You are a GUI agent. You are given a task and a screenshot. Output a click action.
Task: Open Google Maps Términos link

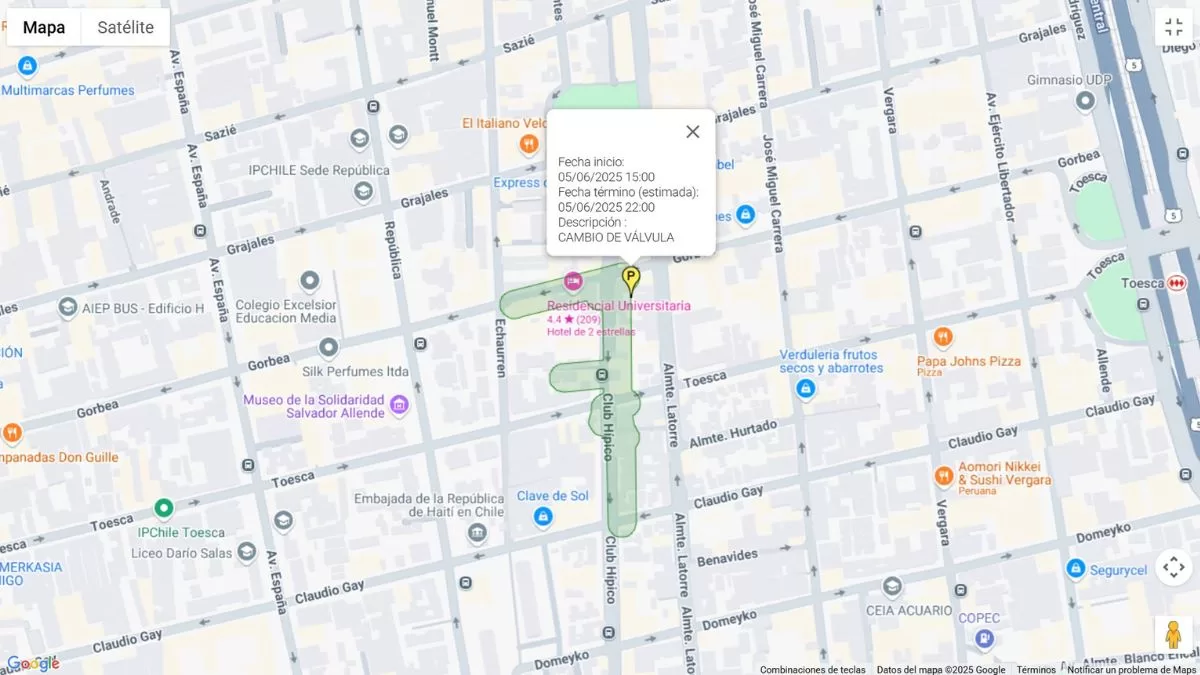click(x=1036, y=669)
